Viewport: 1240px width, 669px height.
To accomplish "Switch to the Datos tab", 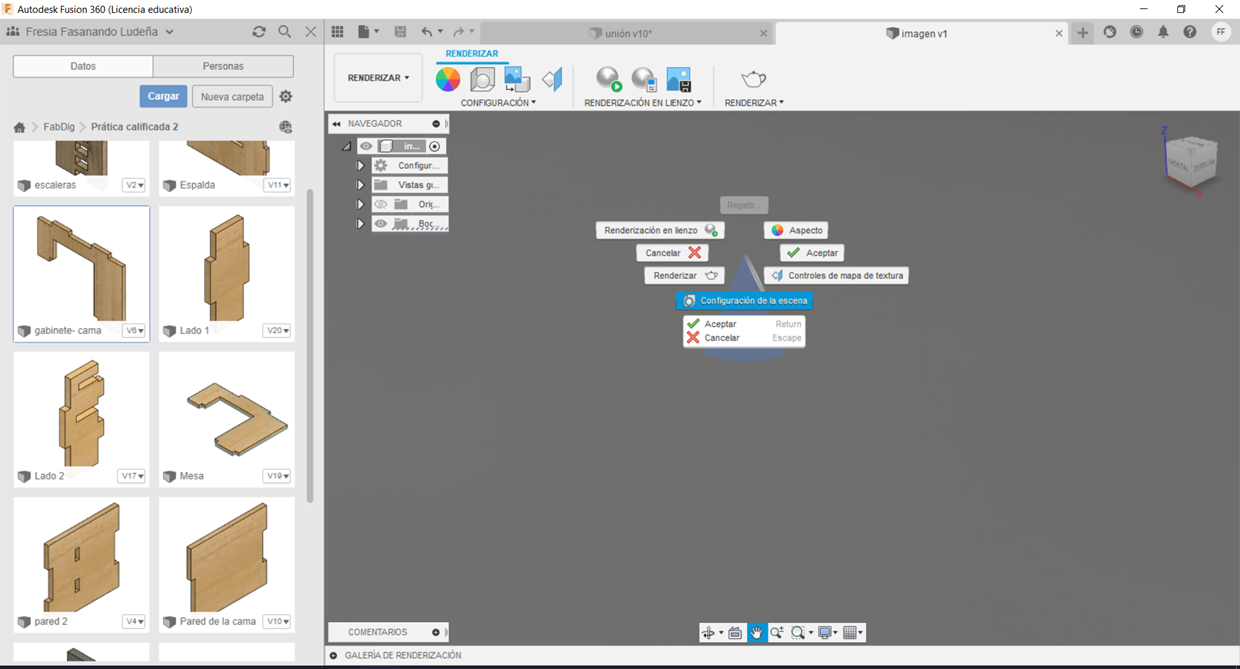I will tap(83, 66).
